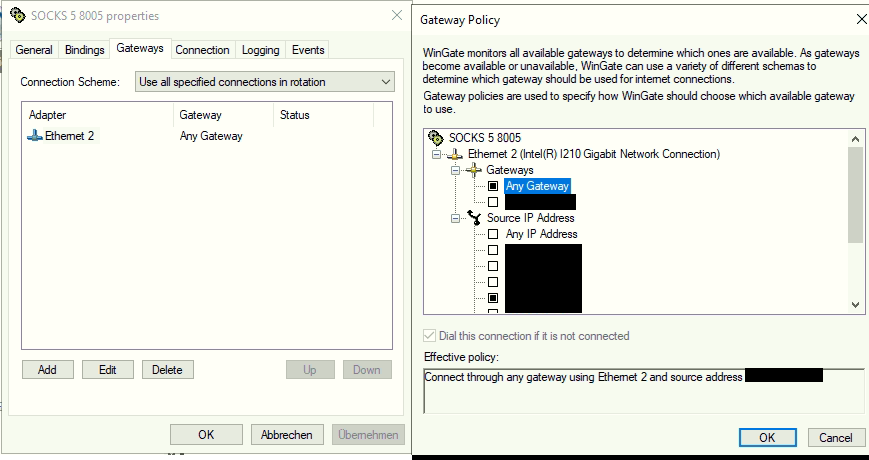The height and width of the screenshot is (460, 869).
Task: Click the Delete button
Action: click(x=167, y=370)
